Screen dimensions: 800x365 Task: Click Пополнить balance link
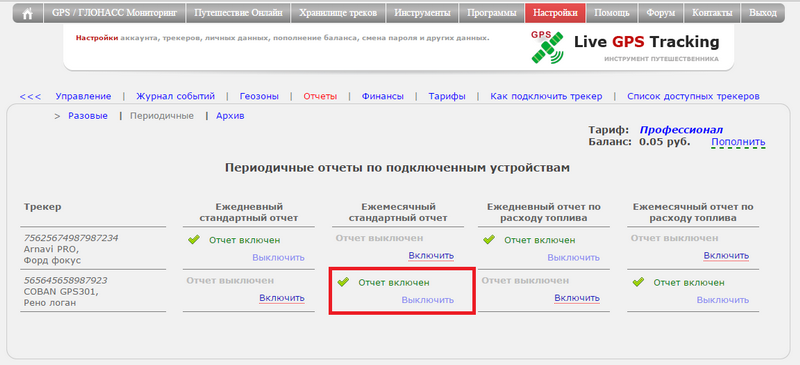[738, 142]
